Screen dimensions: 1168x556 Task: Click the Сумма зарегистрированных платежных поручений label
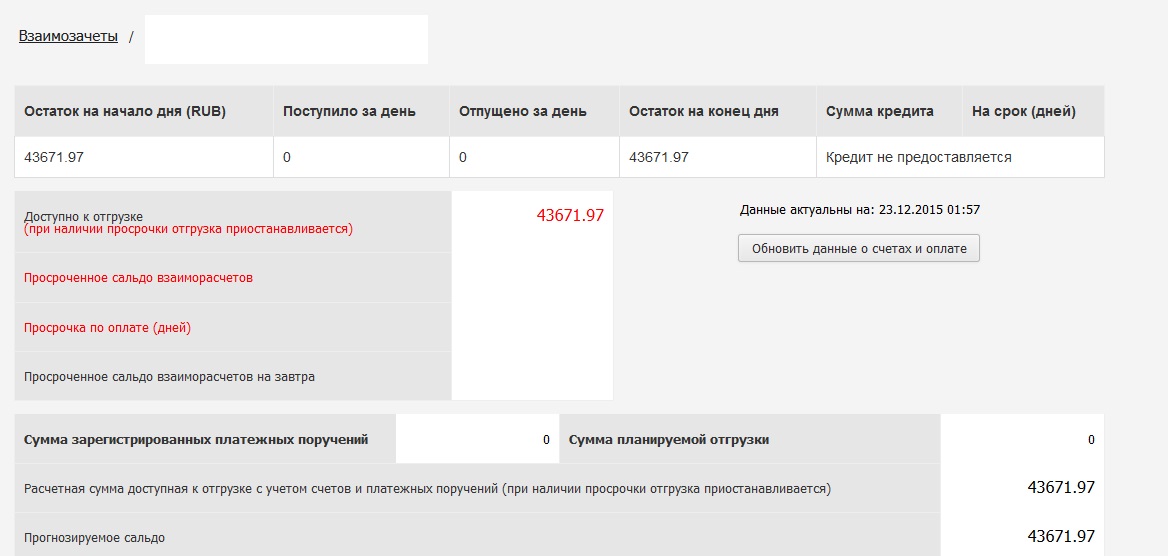point(196,439)
